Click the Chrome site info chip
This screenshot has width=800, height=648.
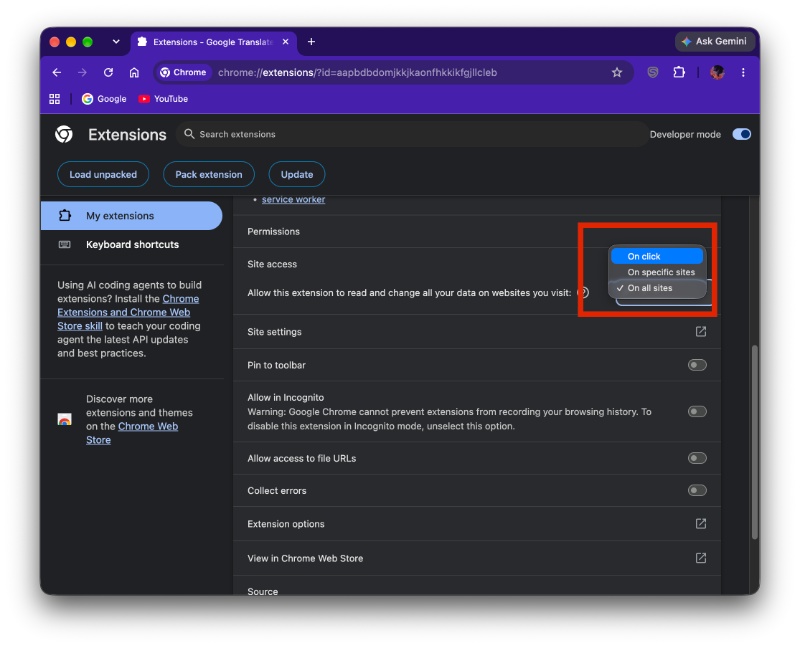tap(183, 72)
